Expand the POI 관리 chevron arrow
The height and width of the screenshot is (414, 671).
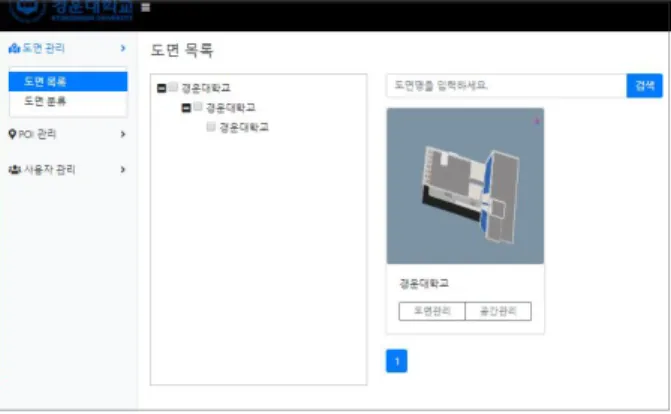[x=123, y=134]
